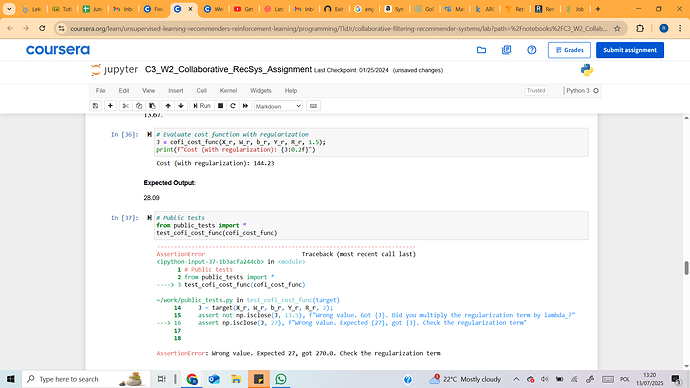Open the tab search dropdown arrow
690x388 pixels.
[x=9, y=9]
